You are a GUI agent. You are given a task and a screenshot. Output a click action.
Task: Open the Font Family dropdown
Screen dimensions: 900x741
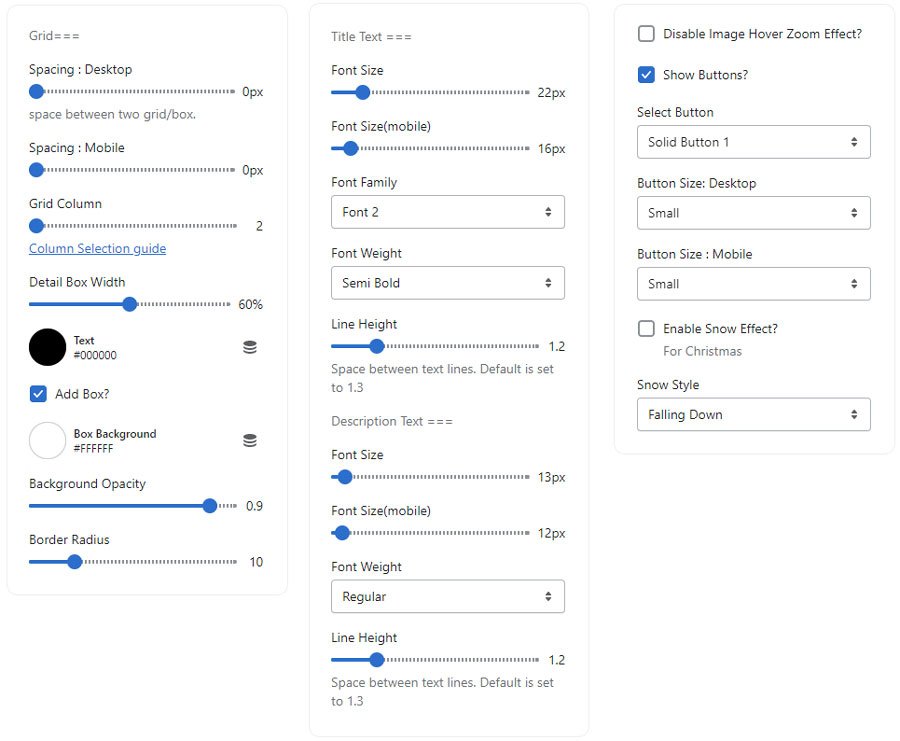point(447,212)
